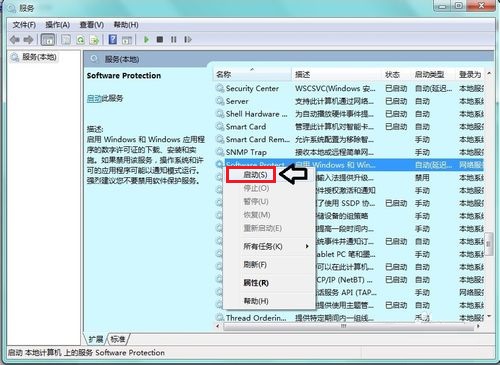
Task: Click the Back arrow in toolbar
Action: (x=14, y=40)
